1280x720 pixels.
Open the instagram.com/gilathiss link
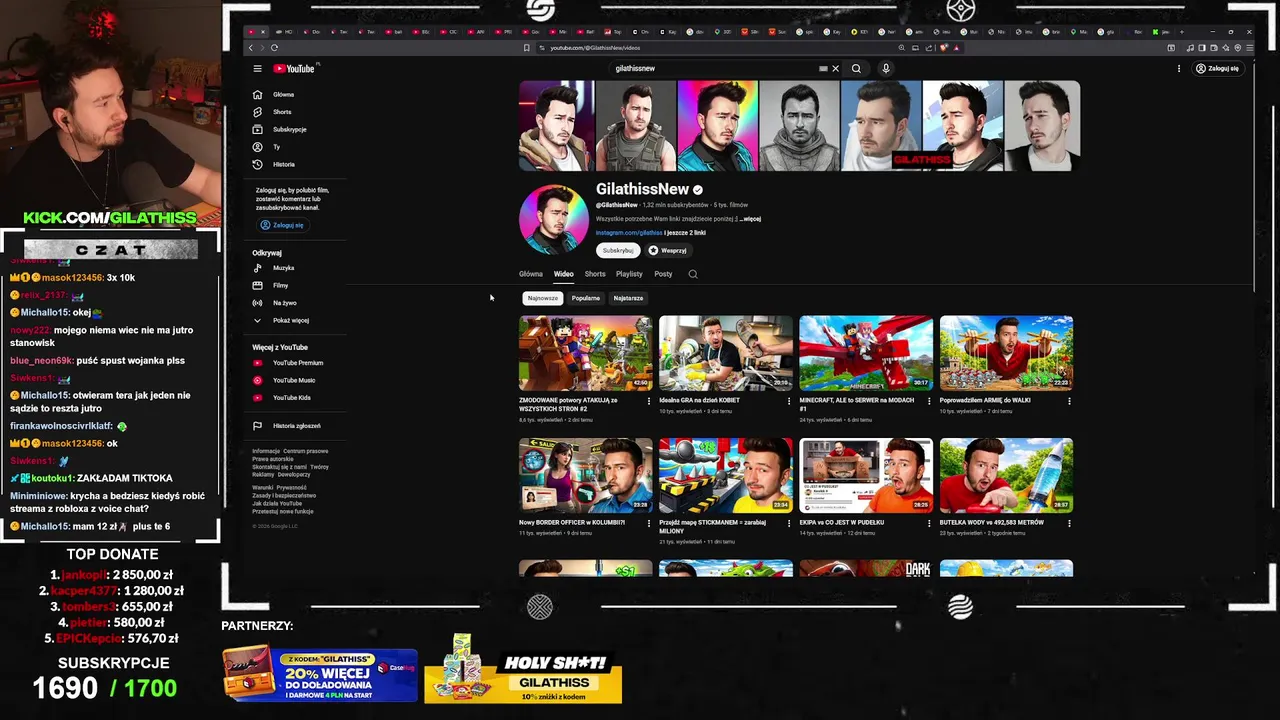pos(629,233)
